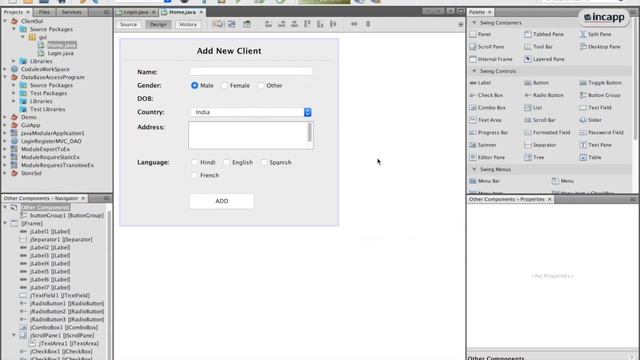Click the Palette panel vertical scrollbar
This screenshot has height=360, width=640.
pyautogui.click(x=635, y=78)
